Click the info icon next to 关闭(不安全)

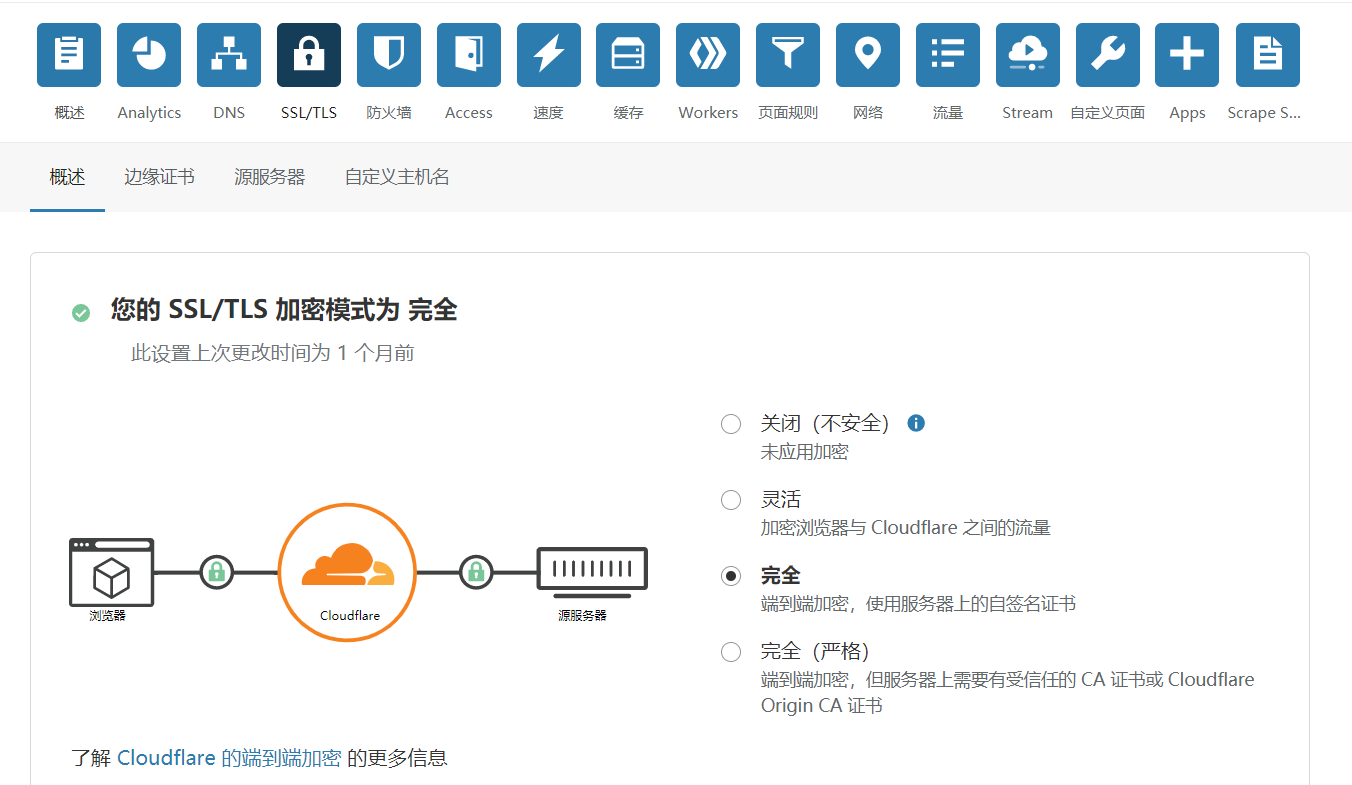916,423
